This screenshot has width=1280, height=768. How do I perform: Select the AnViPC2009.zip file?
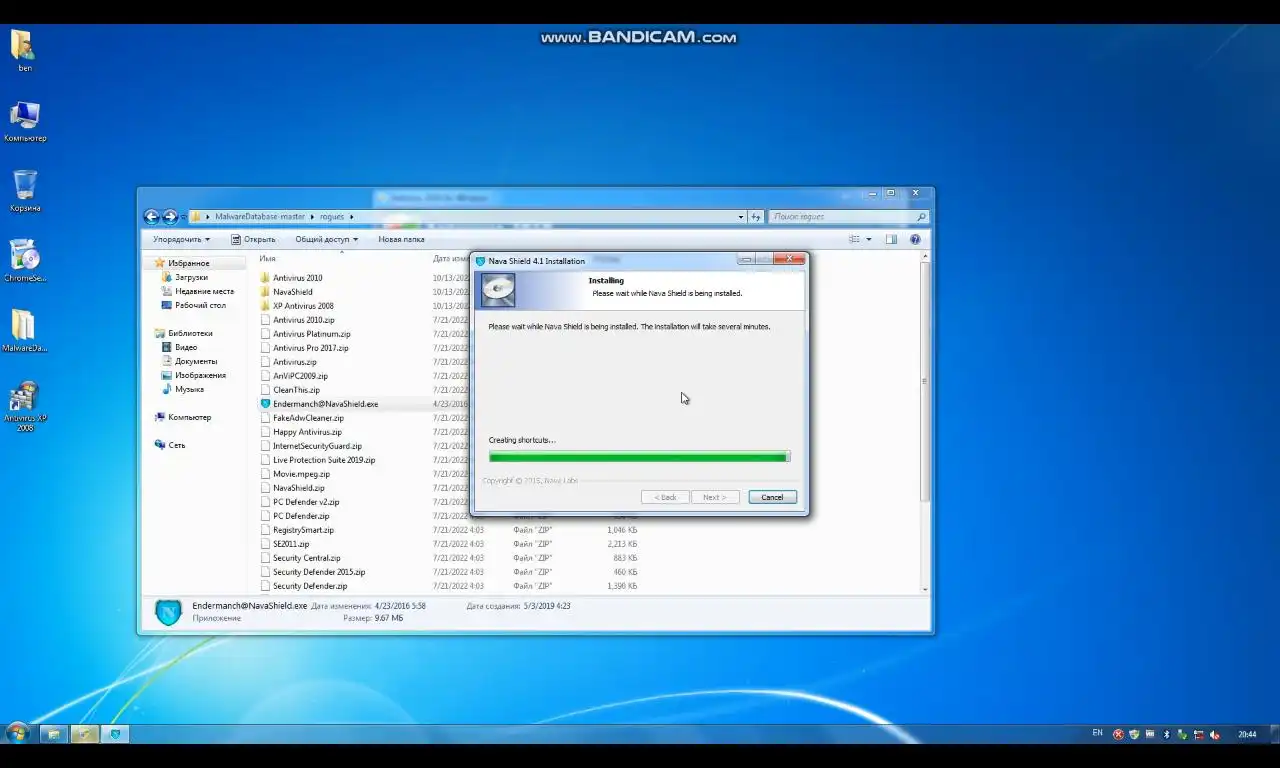[x=300, y=376]
